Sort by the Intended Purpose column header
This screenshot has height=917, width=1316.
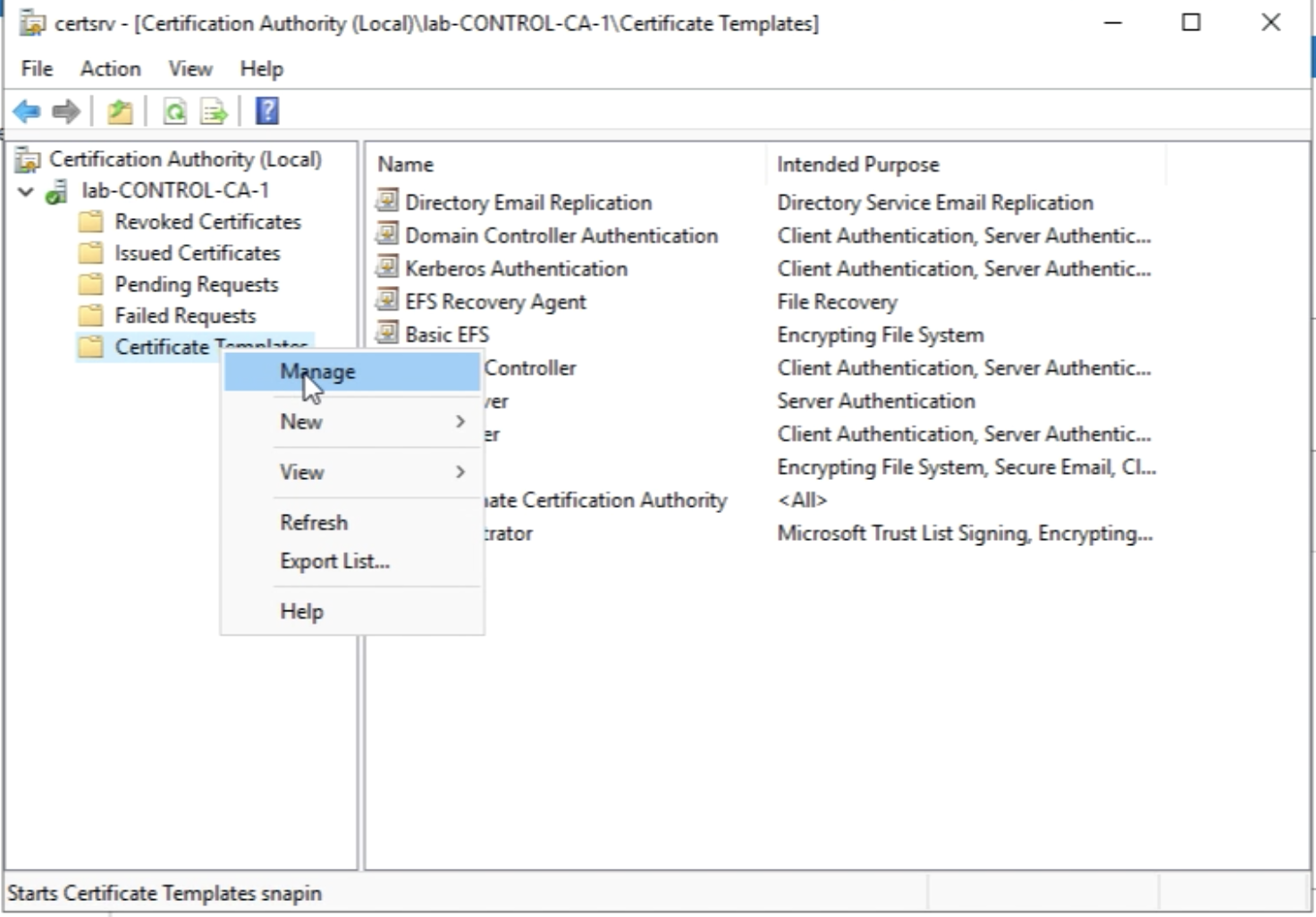pyautogui.click(x=857, y=164)
